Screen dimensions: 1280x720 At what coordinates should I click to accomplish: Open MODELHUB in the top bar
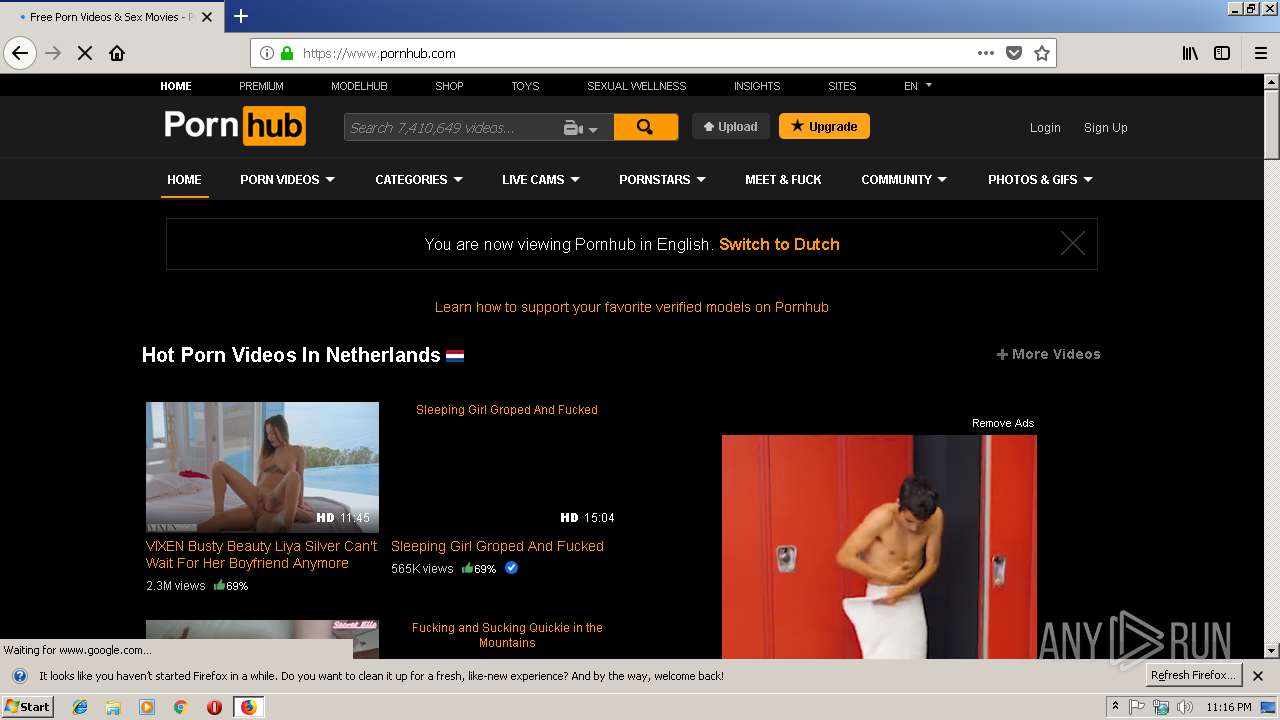359,86
